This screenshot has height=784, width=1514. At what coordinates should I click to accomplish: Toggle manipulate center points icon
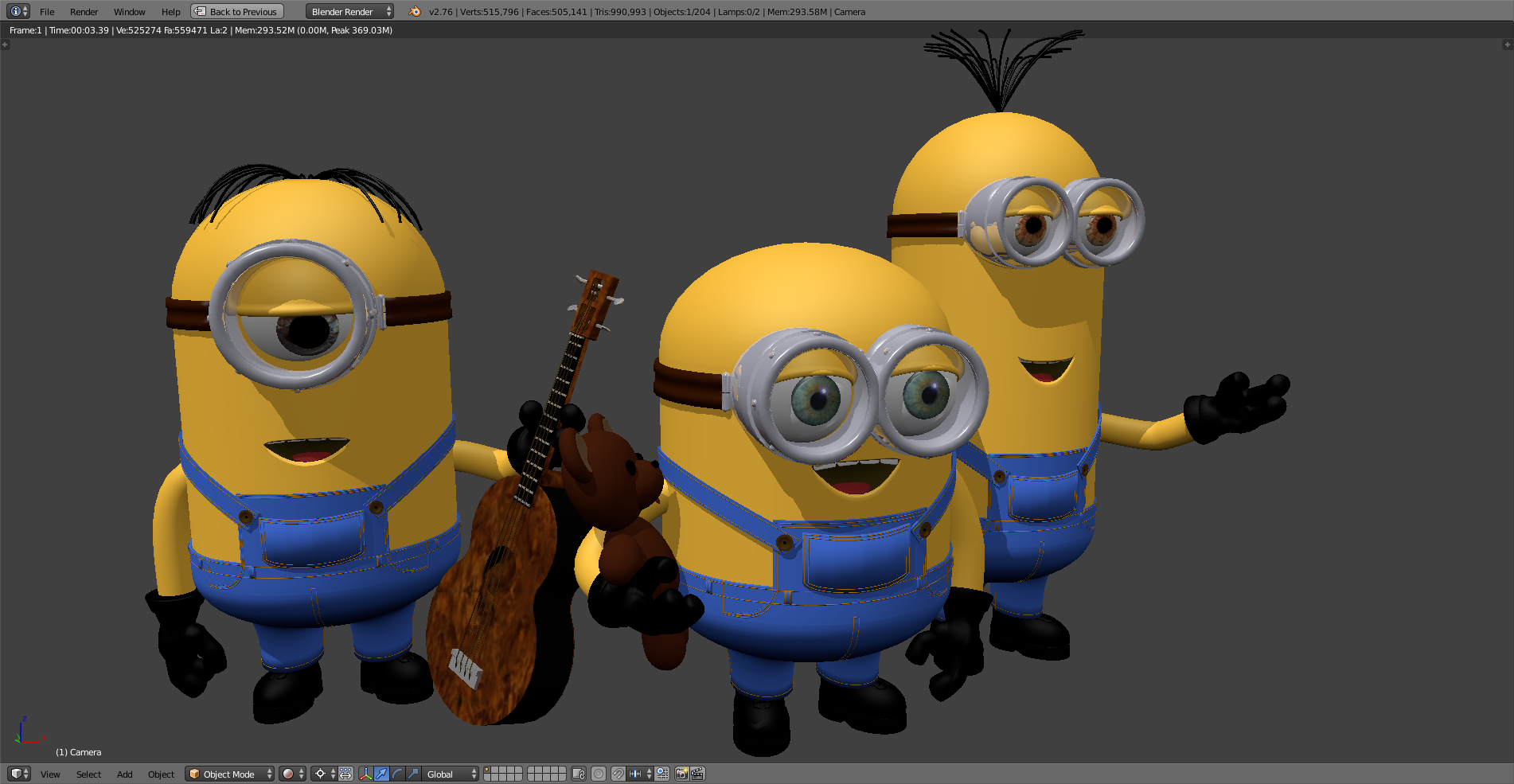(345, 774)
